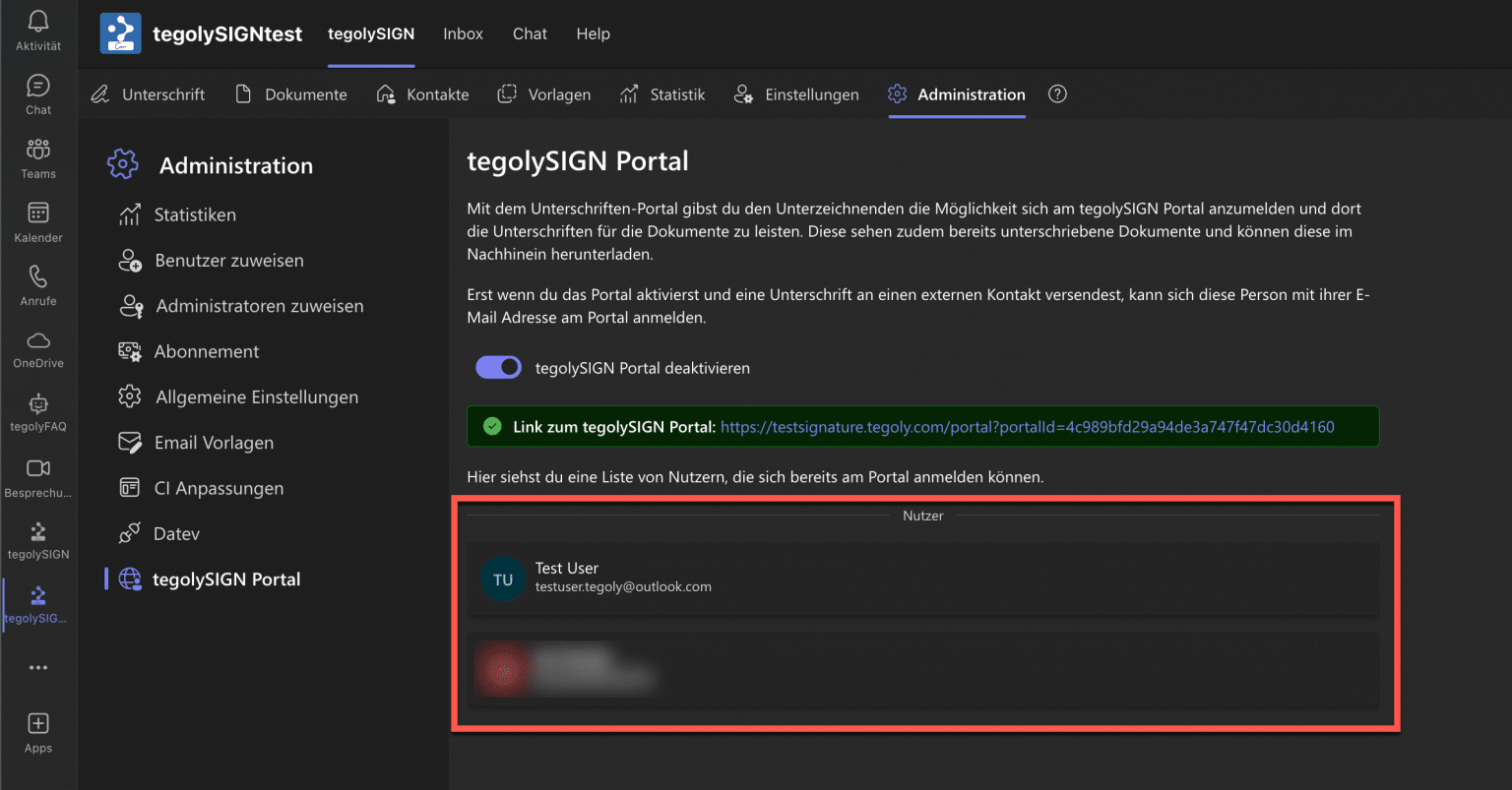Click the Benutzer zuweisen icon in sidebar

pyautogui.click(x=131, y=261)
